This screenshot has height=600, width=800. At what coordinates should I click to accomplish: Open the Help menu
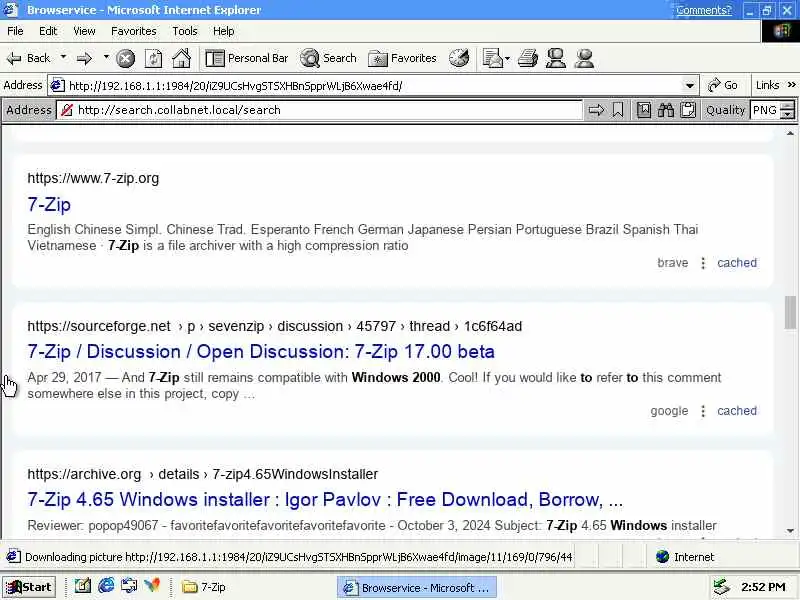[x=223, y=31]
